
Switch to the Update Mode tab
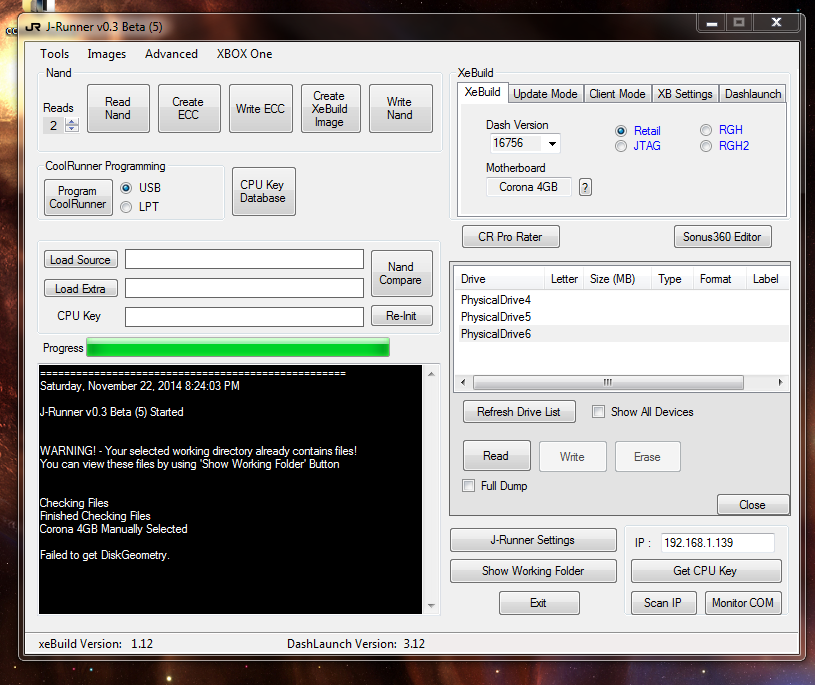[x=545, y=94]
